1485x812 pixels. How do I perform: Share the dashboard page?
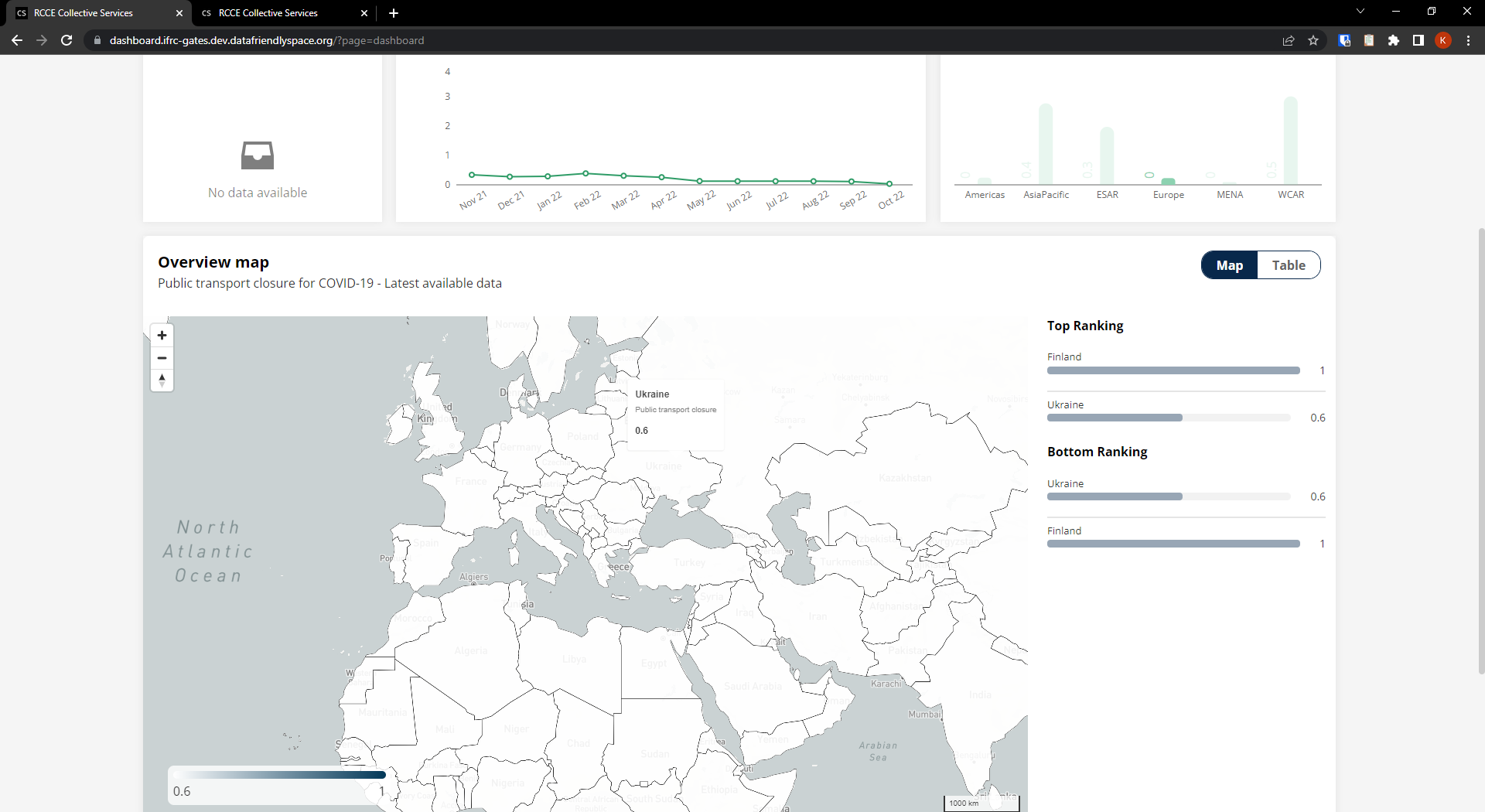click(x=1288, y=40)
